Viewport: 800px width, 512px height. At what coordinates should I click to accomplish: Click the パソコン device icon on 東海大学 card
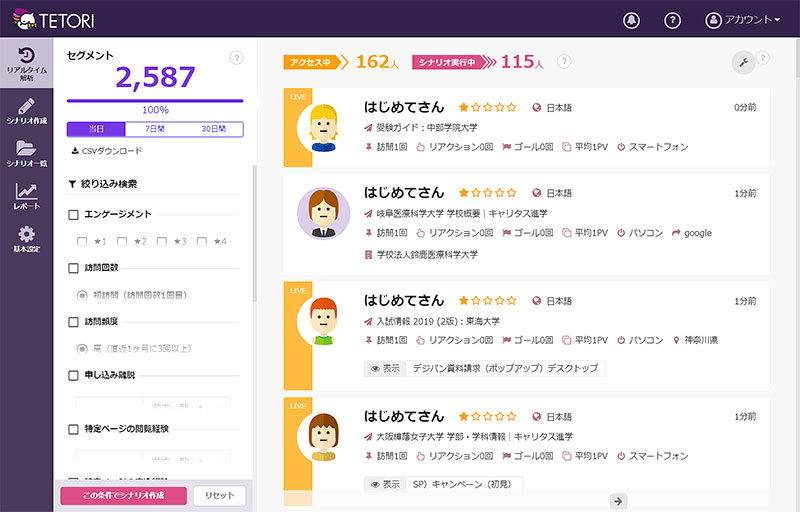click(621, 340)
